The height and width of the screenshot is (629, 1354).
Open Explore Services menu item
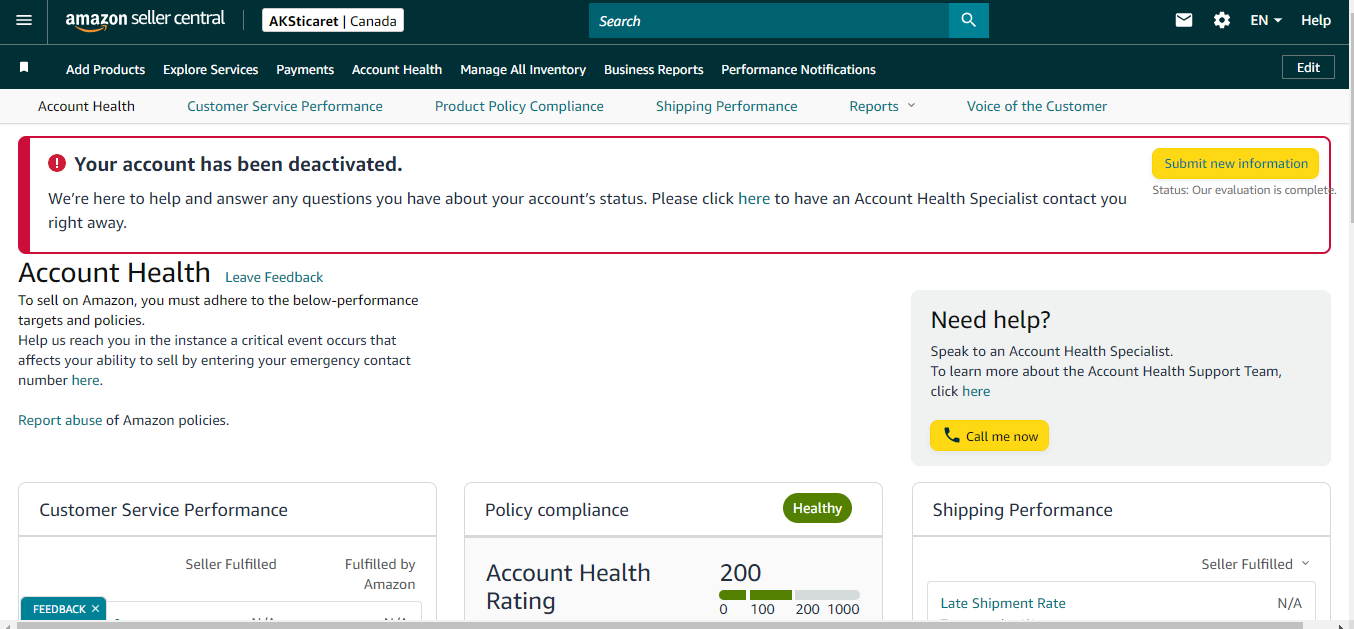210,69
